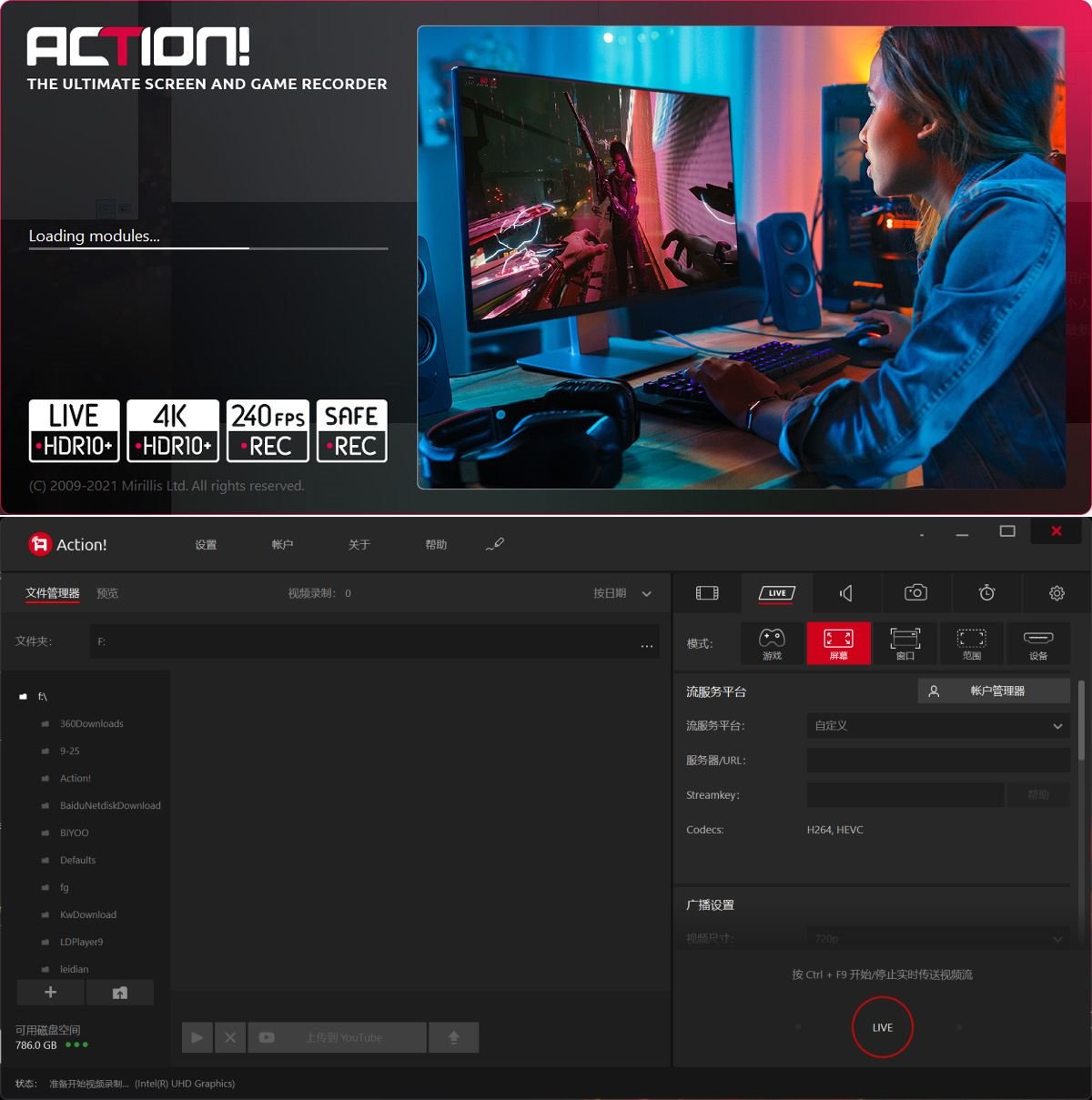The height and width of the screenshot is (1100, 1092).
Task: Open the gear settings tab
Action: tap(1057, 593)
